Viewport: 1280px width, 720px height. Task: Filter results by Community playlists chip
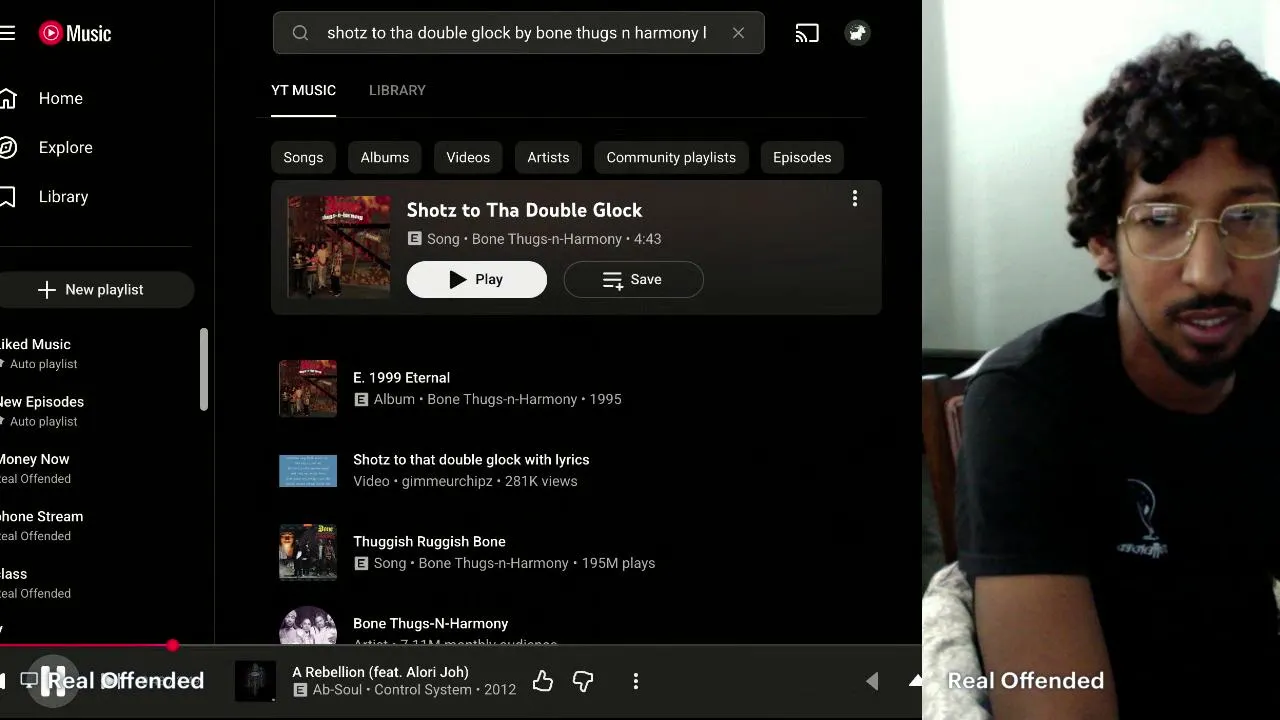coord(671,157)
